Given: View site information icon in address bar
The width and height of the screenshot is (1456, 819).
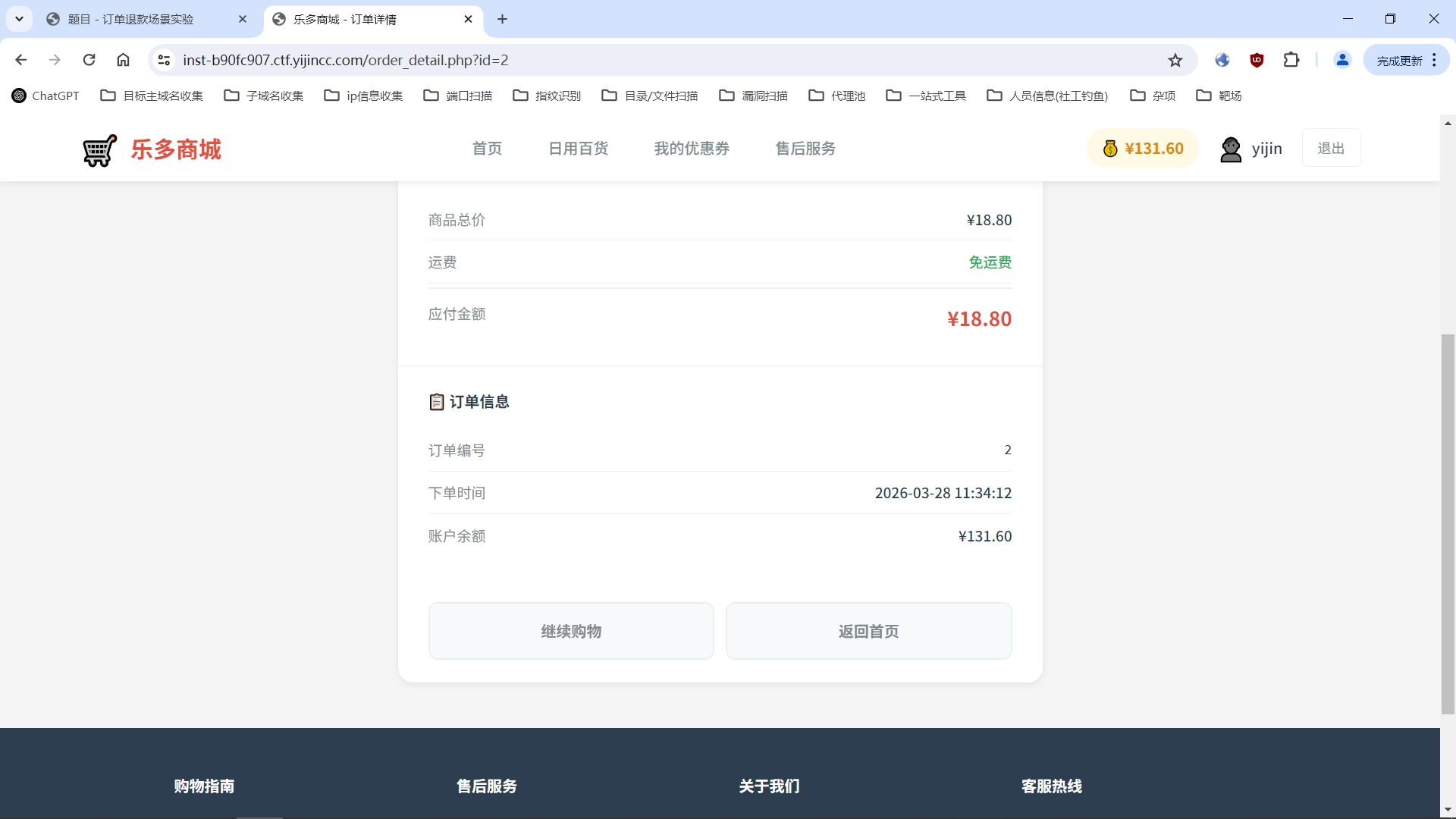Looking at the screenshot, I should point(164,60).
